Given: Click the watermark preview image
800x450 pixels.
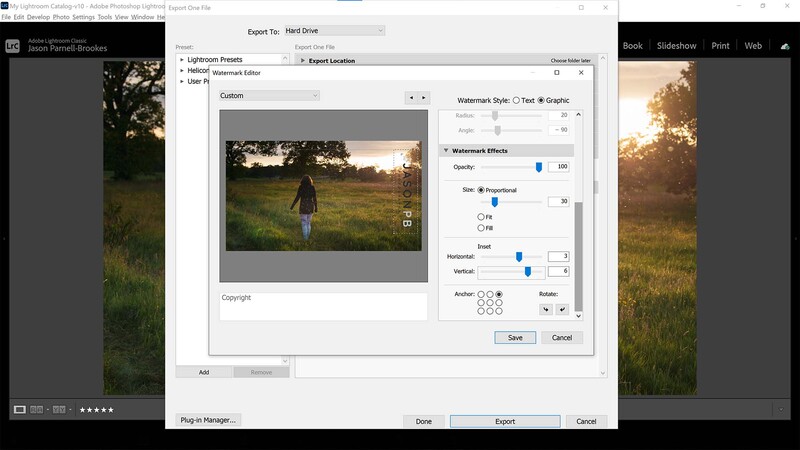Looking at the screenshot, I should click(x=323, y=196).
